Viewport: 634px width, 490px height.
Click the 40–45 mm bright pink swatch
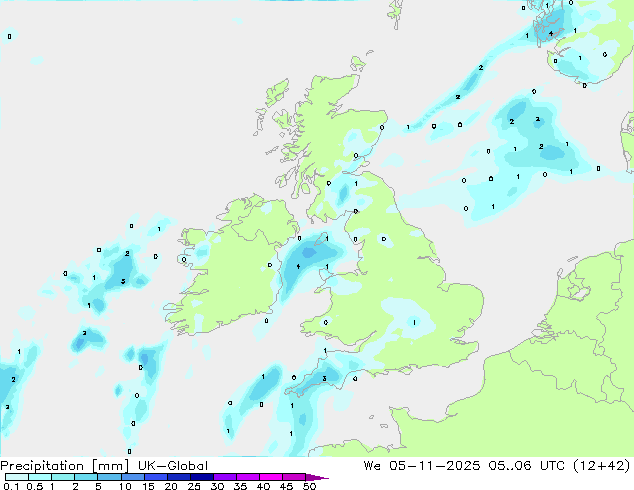pos(271,477)
